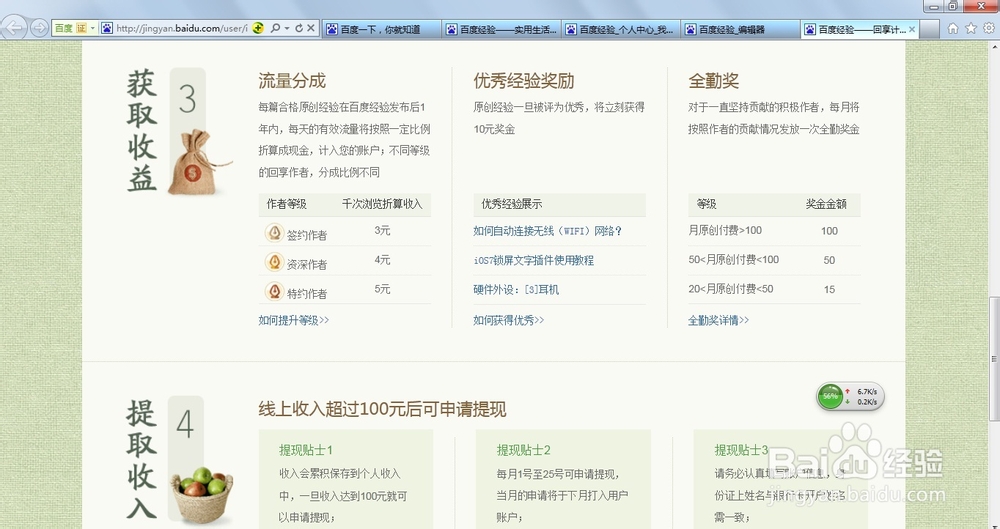This screenshot has height=529, width=1000.
Task: Stop loading with the address bar X icon
Action: tap(311, 28)
